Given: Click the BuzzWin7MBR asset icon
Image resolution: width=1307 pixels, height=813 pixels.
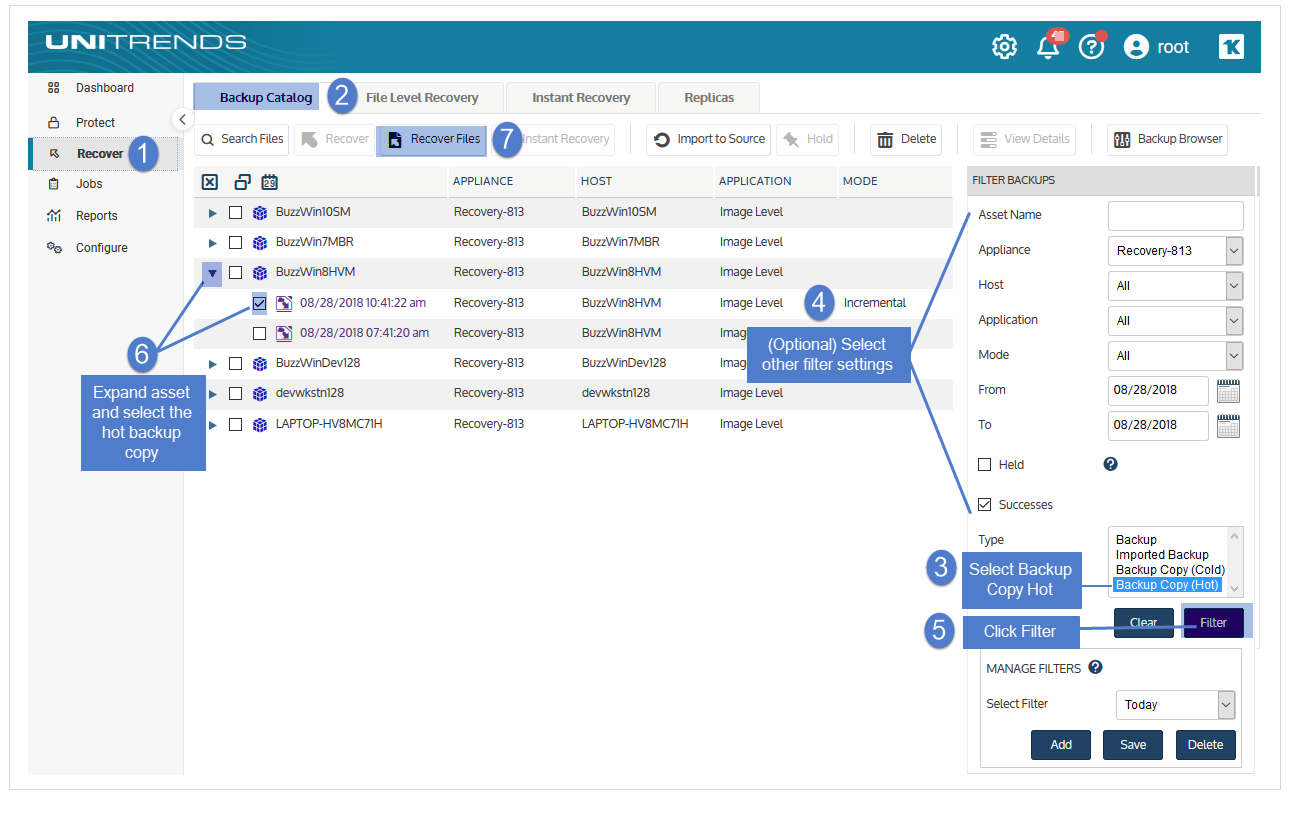Looking at the screenshot, I should pos(260,242).
